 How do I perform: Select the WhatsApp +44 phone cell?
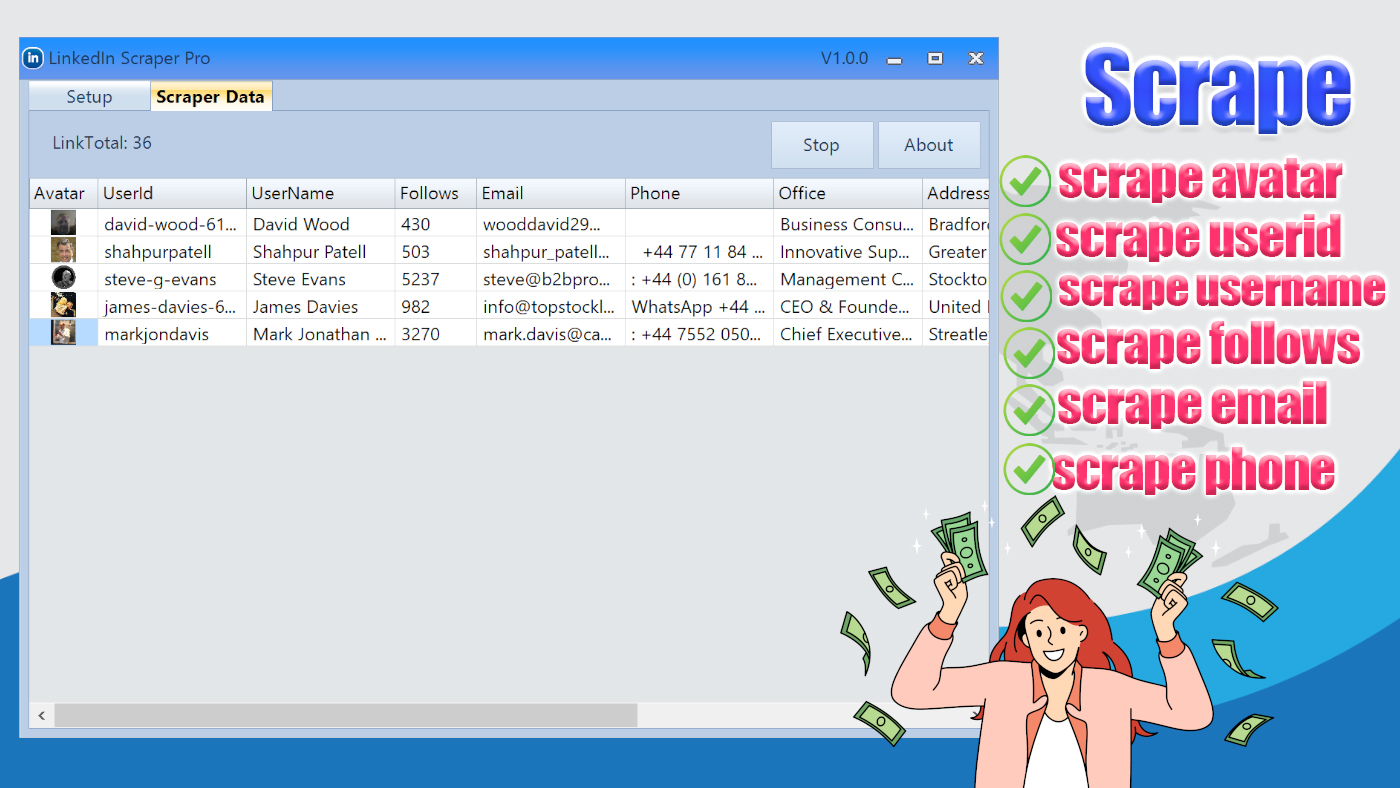[x=699, y=306]
